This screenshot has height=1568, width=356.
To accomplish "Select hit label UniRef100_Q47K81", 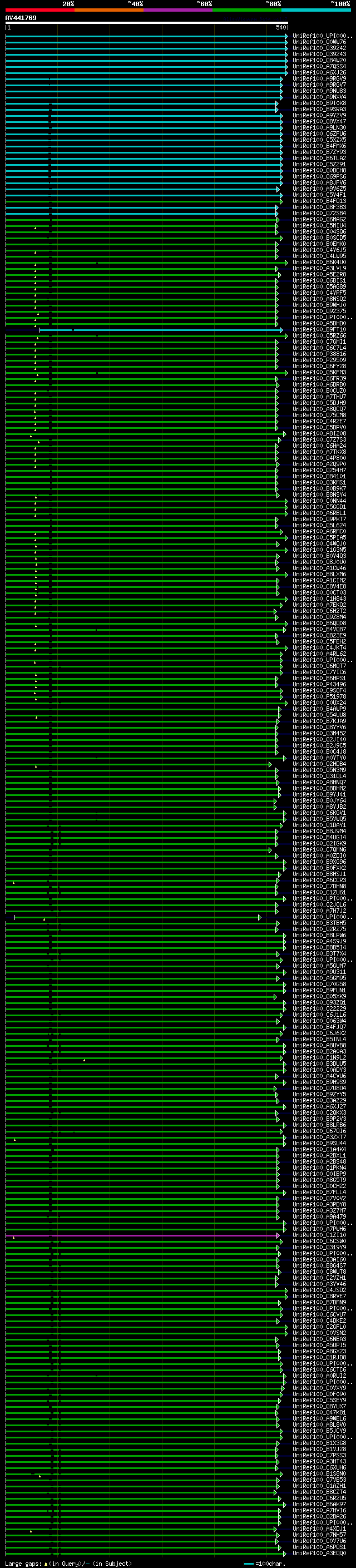I will 319,1413.
